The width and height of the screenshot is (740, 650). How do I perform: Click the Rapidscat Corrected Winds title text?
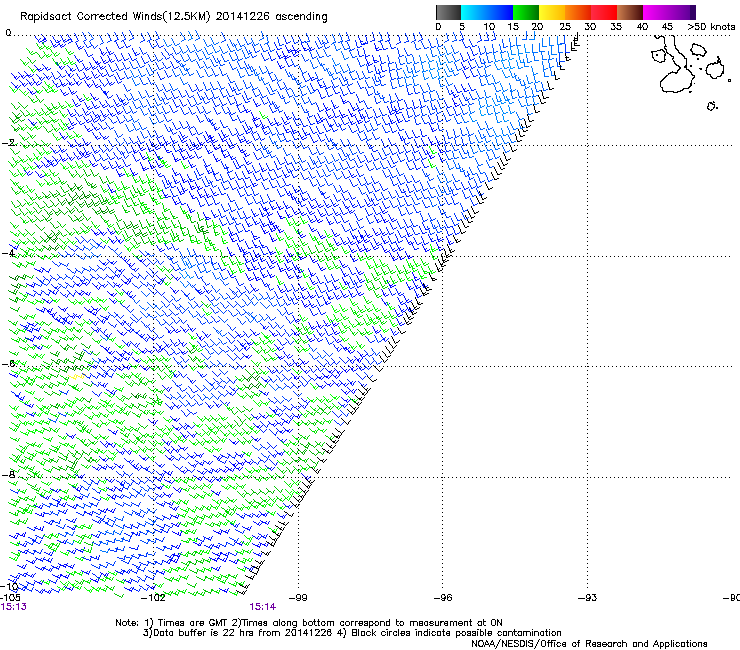[x=174, y=17]
